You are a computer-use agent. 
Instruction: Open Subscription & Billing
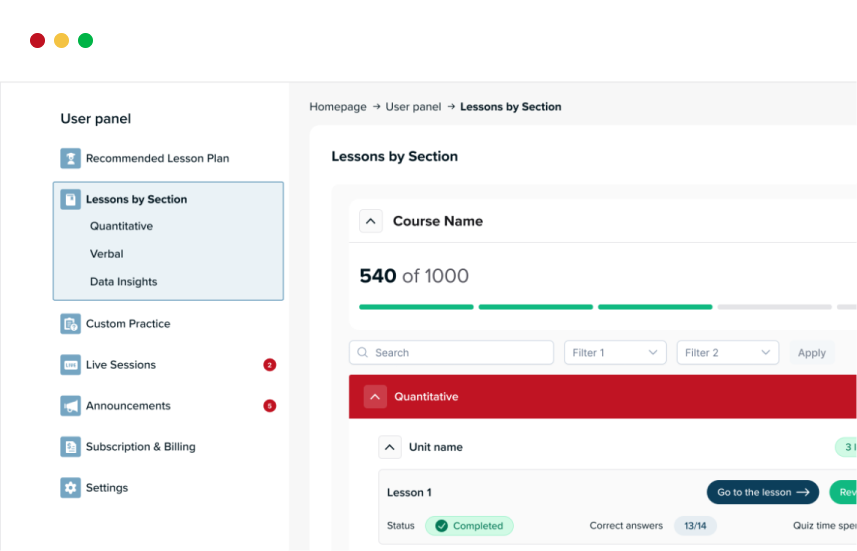140,447
